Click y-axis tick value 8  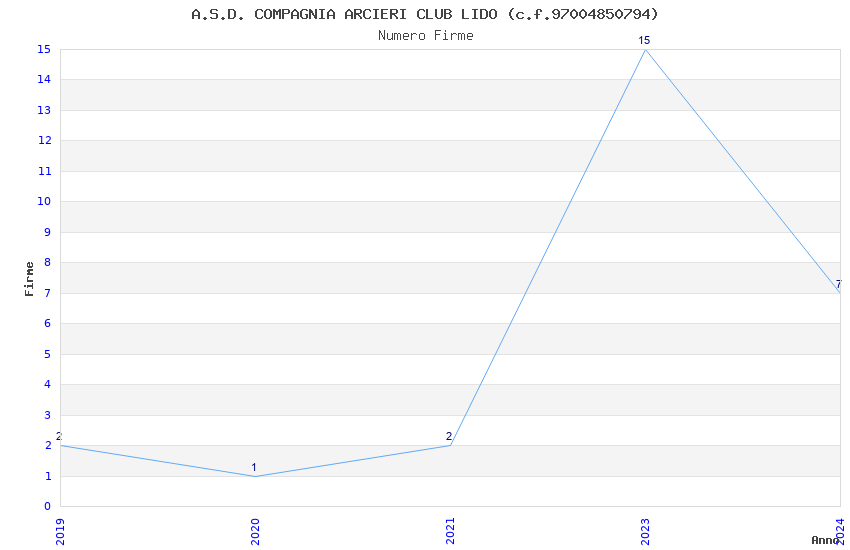coord(48,262)
